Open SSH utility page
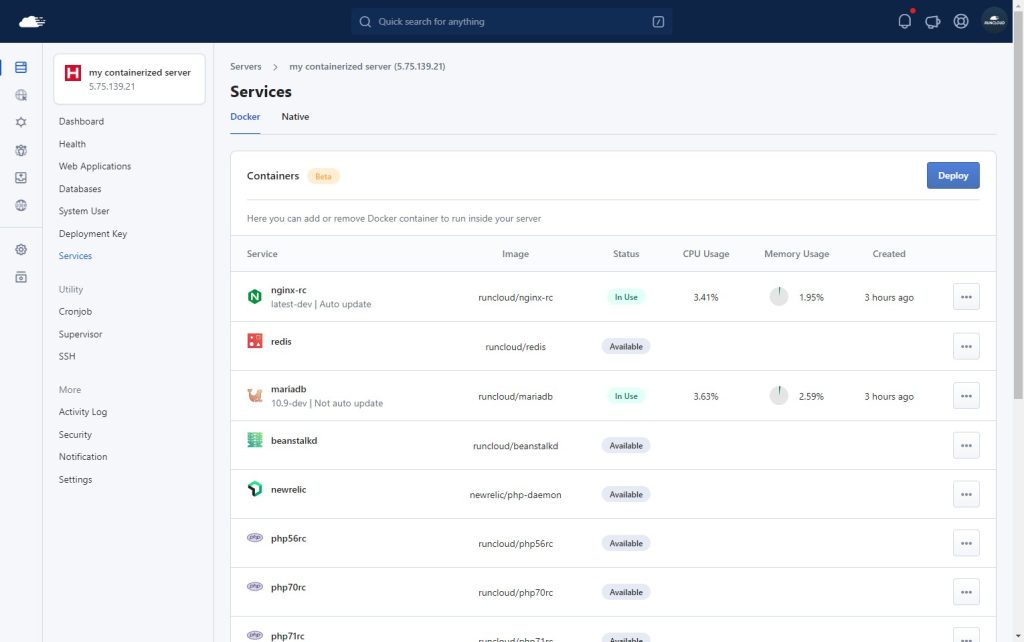The height and width of the screenshot is (642, 1024). coord(67,357)
